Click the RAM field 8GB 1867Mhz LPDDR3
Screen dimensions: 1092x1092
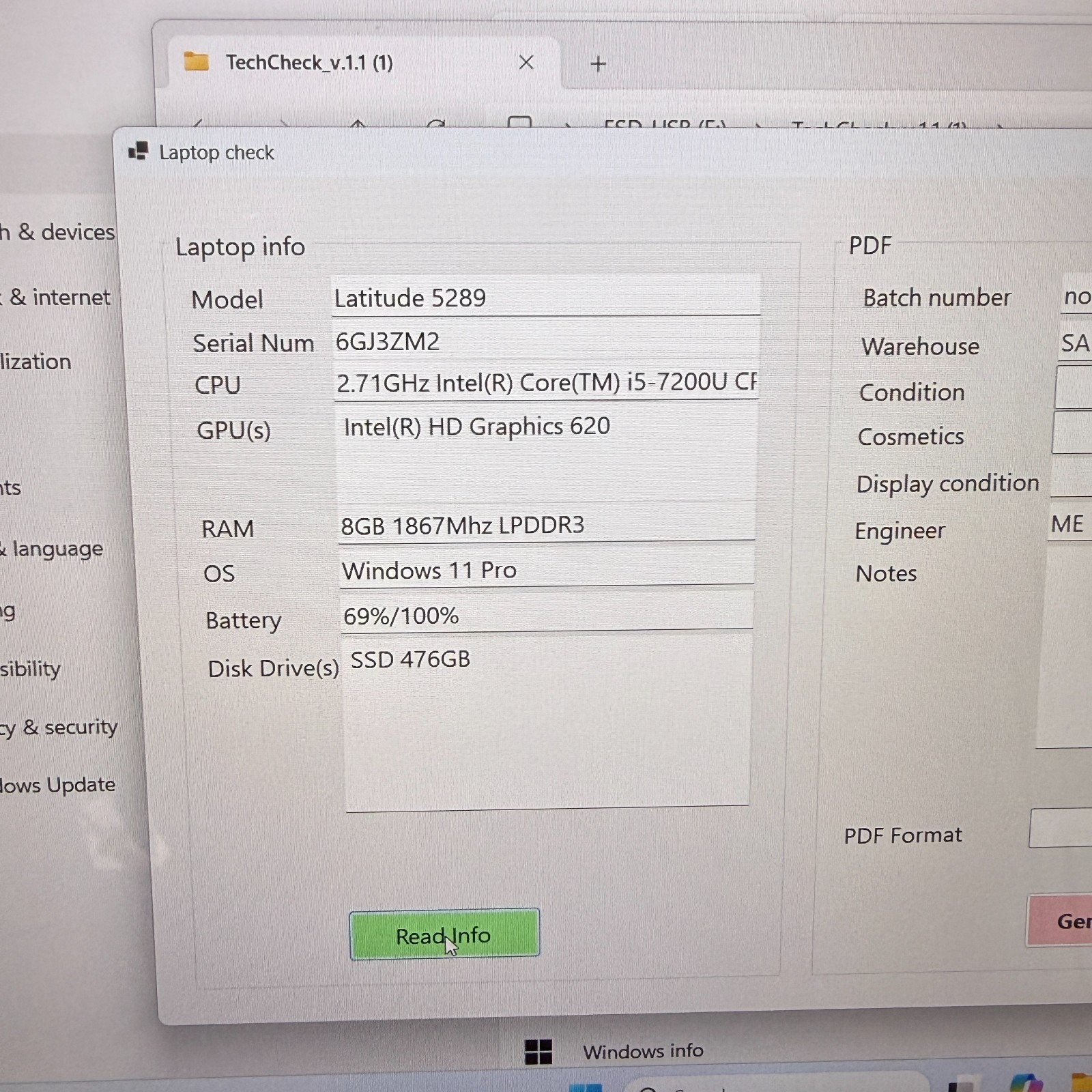[x=547, y=525]
